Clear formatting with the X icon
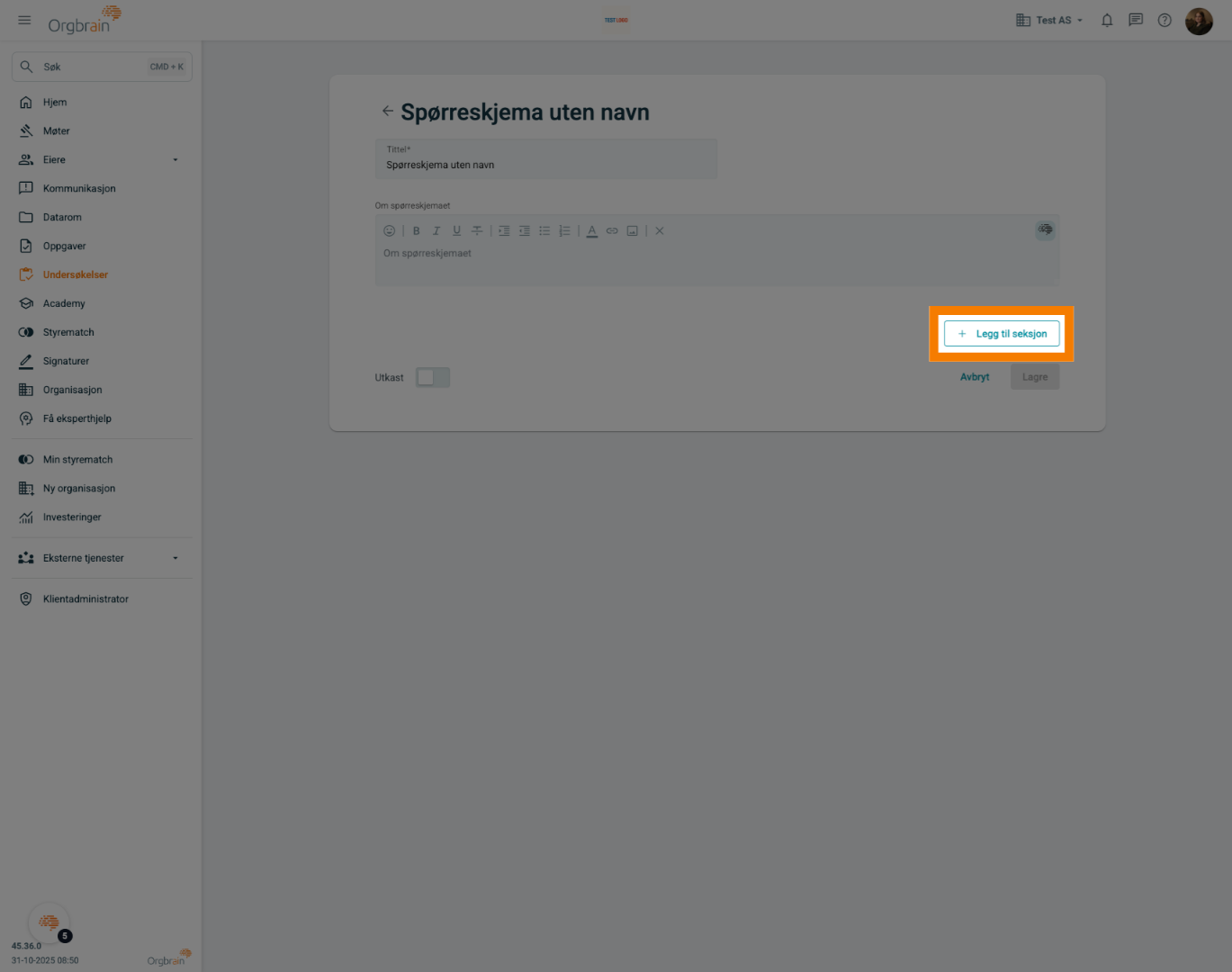The image size is (1232, 972). point(660,231)
